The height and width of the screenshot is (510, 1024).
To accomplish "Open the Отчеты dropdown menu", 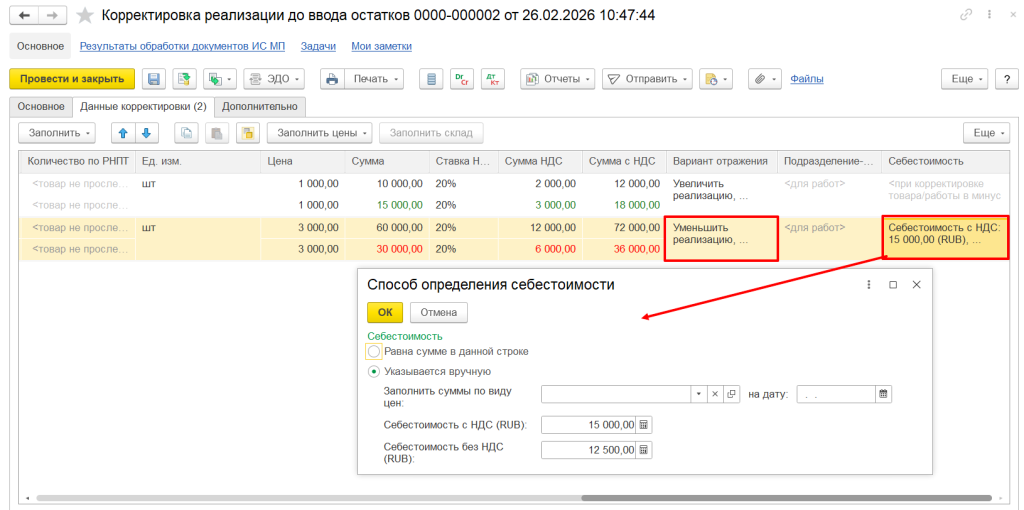I will pos(557,79).
